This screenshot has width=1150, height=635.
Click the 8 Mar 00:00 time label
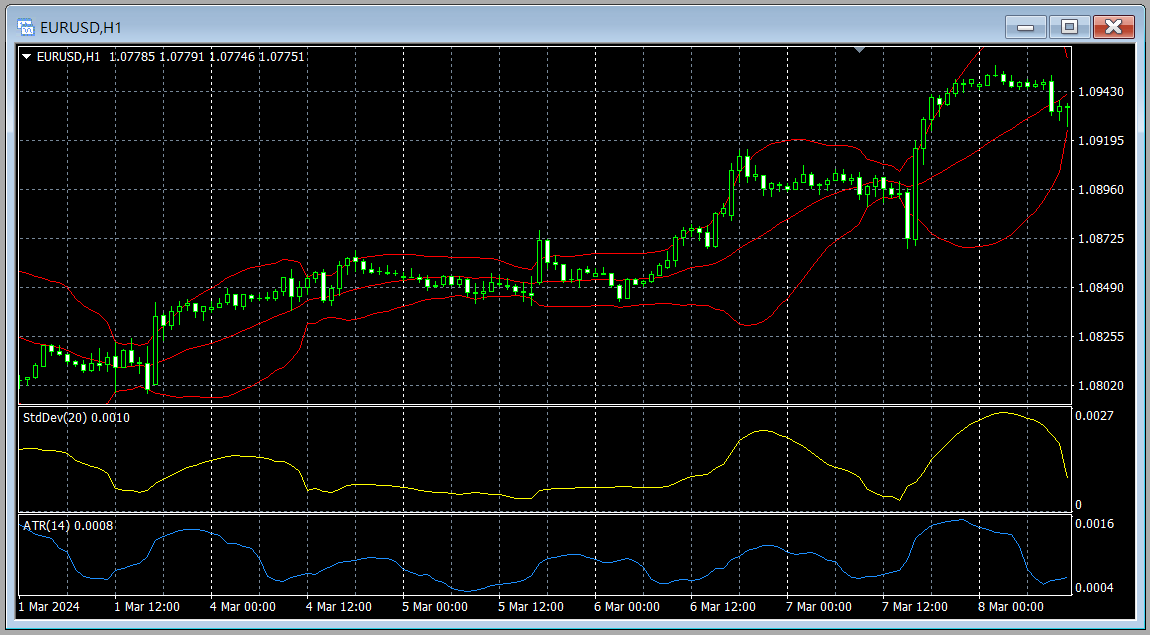pyautogui.click(x=1011, y=607)
